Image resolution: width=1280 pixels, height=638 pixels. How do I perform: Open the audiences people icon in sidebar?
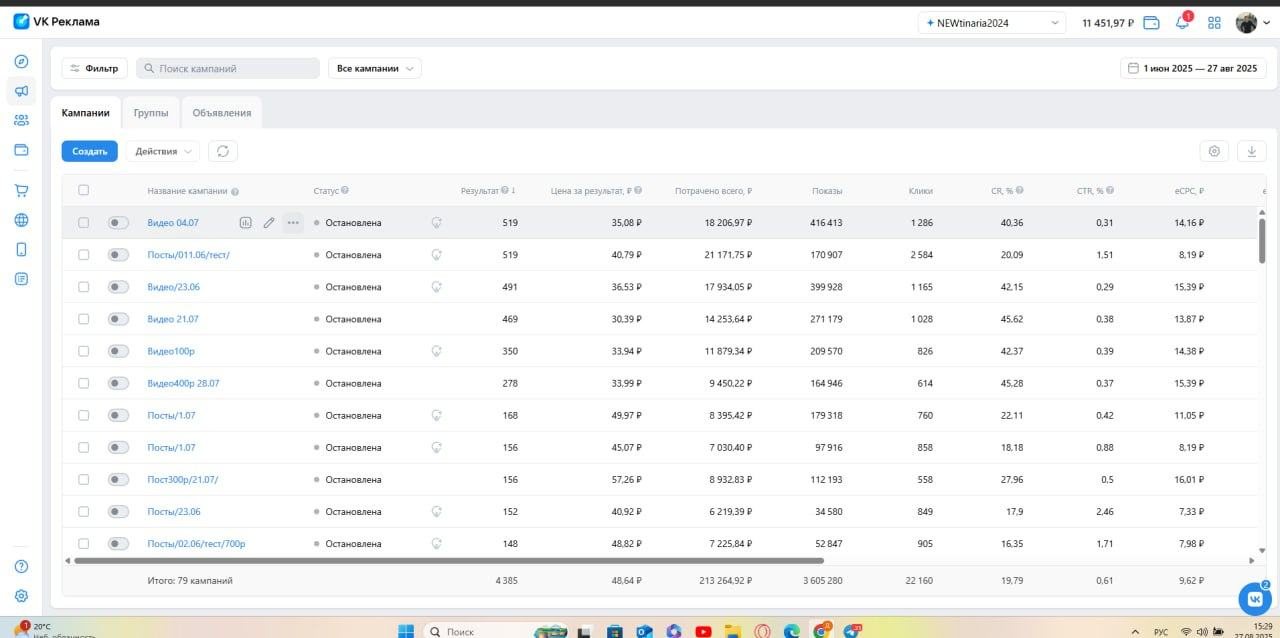tap(21, 120)
